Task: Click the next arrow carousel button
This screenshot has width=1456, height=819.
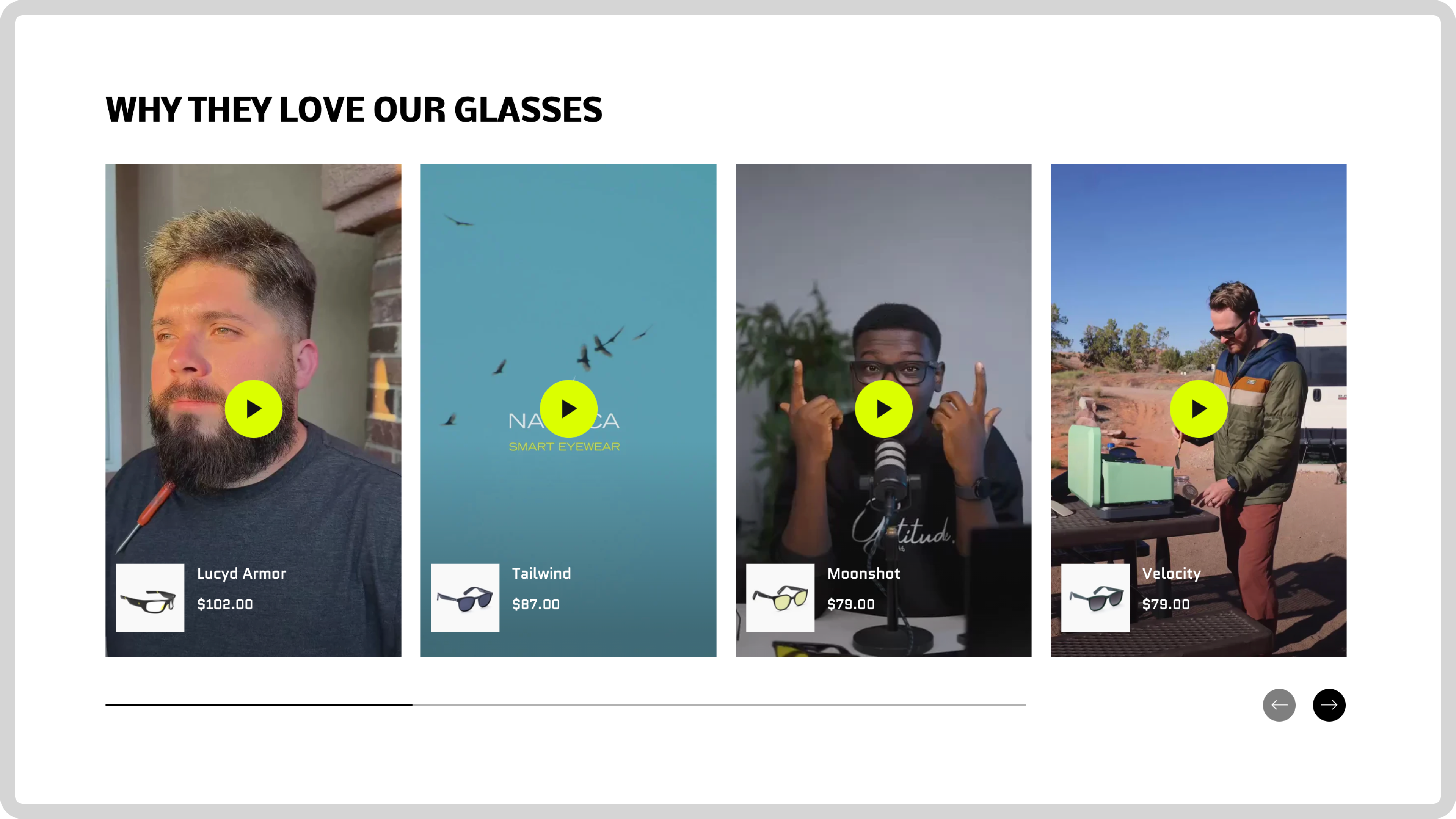Action: [x=1329, y=705]
